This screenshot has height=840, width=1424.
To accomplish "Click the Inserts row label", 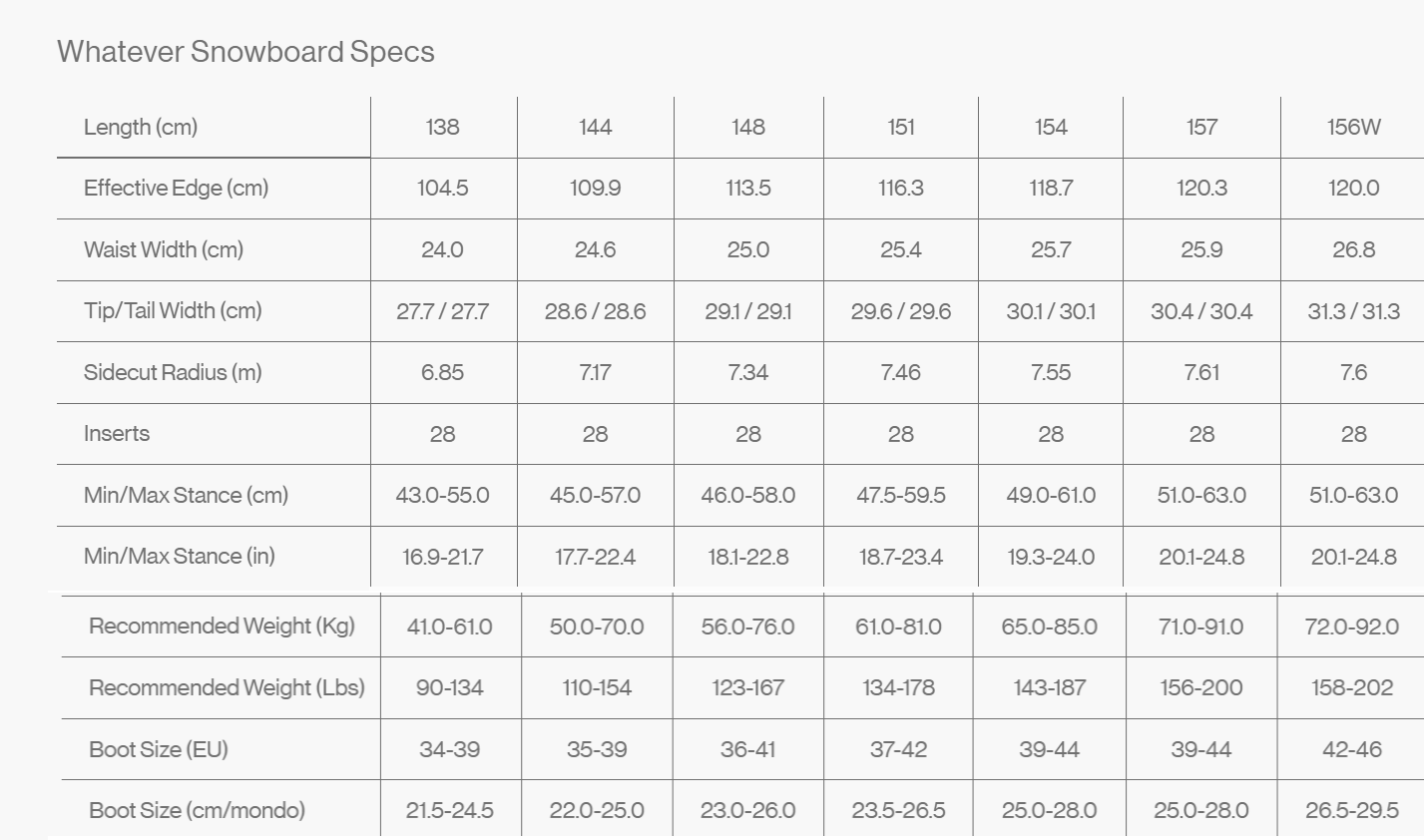I will point(117,434).
